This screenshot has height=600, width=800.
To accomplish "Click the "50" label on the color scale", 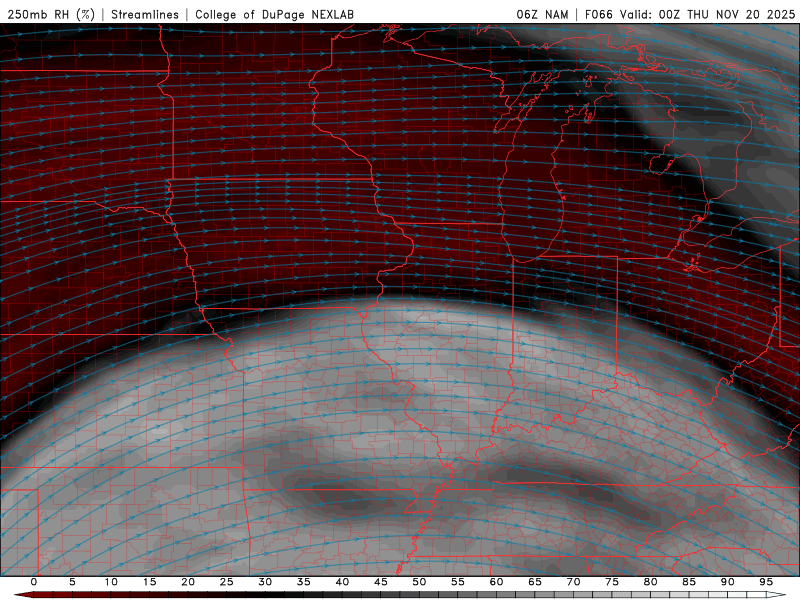I will [x=419, y=582].
